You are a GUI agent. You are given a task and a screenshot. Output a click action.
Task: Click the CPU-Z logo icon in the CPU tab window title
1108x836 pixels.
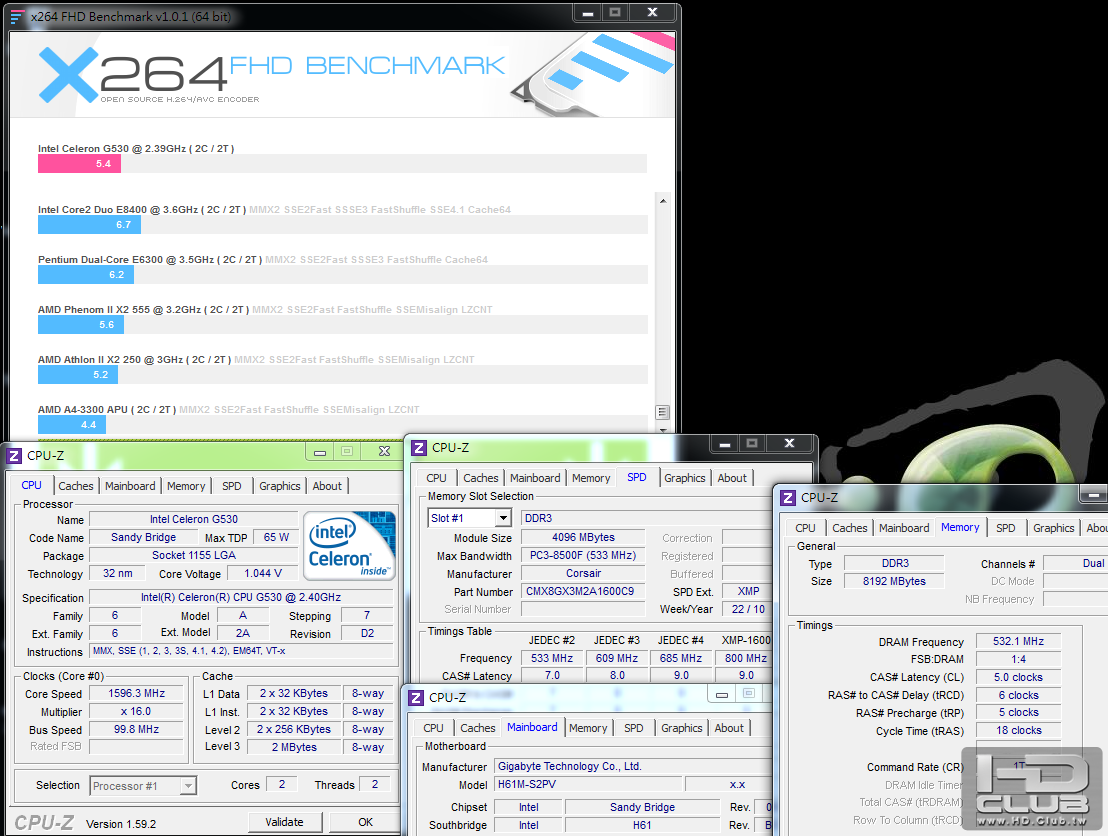coord(14,456)
